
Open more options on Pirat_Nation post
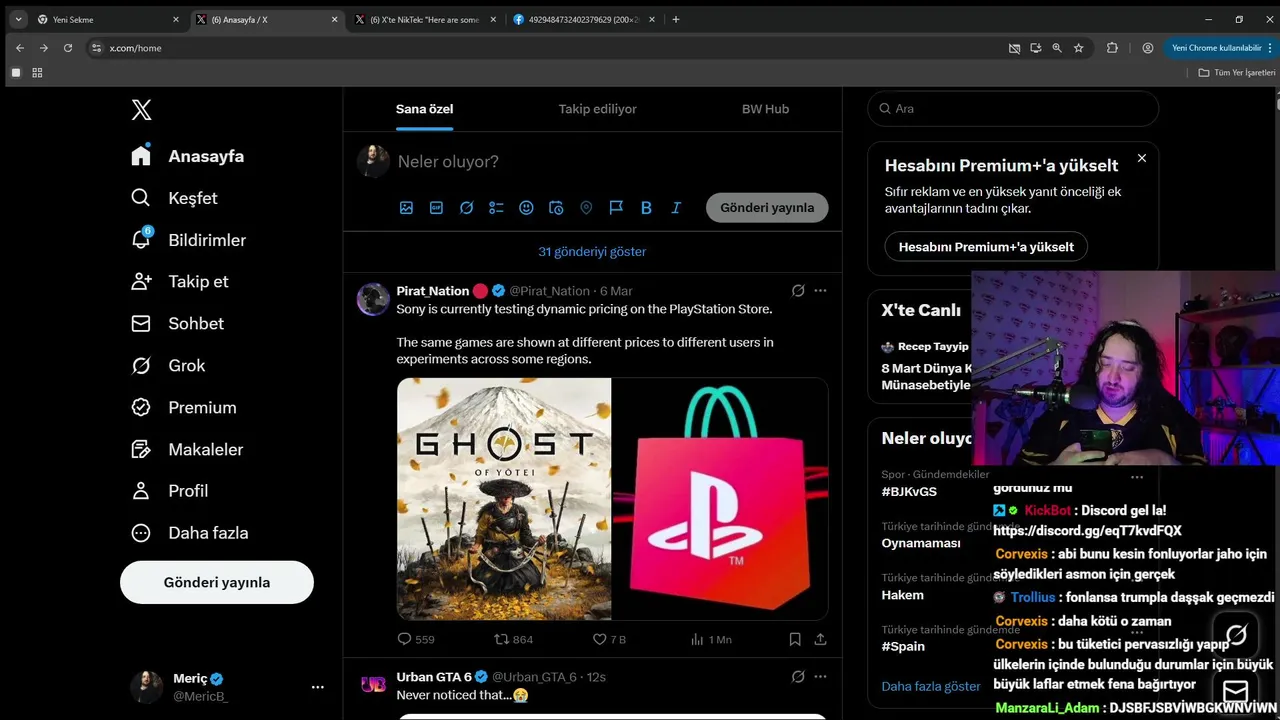coord(820,291)
